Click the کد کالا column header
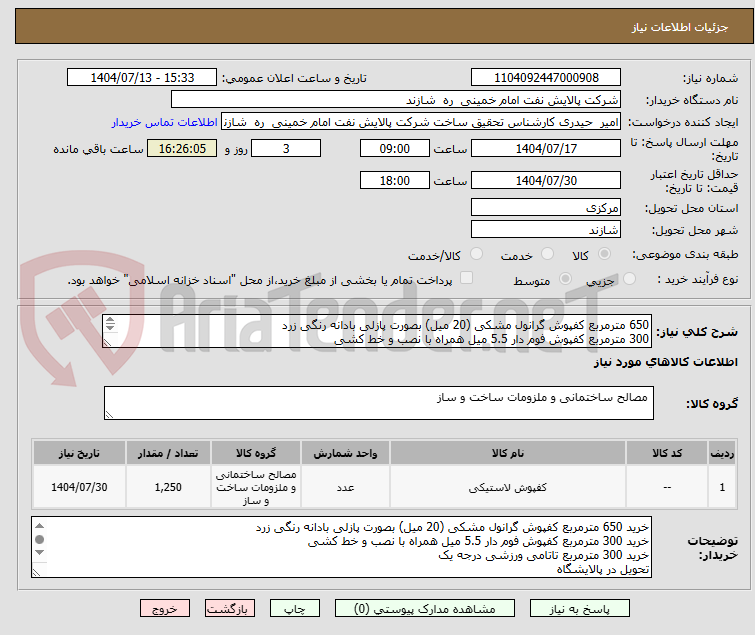 coord(667,453)
